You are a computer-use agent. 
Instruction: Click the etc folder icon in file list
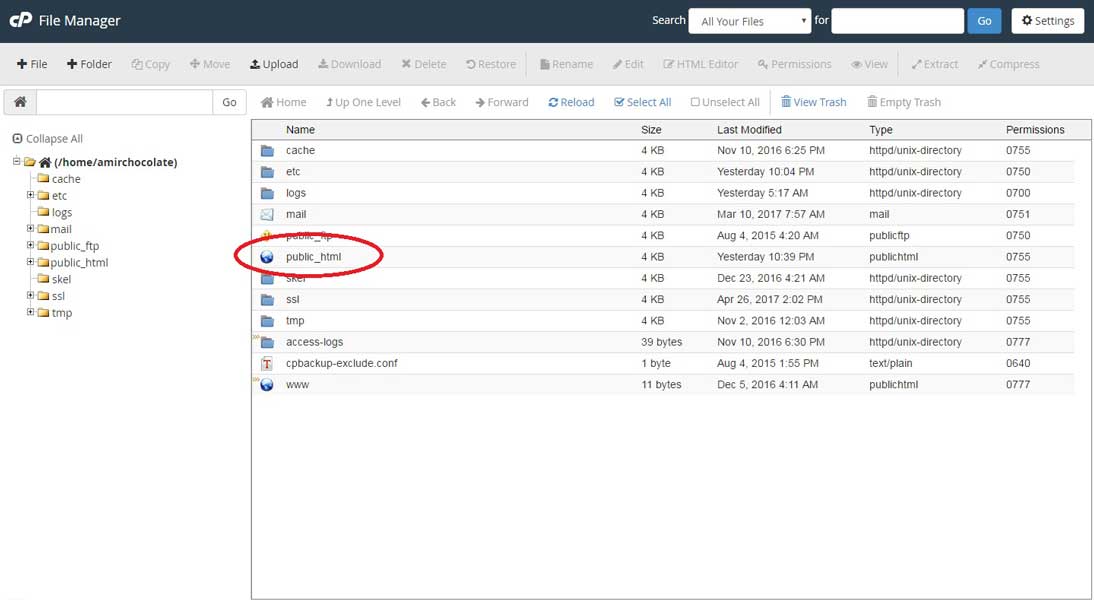point(267,172)
